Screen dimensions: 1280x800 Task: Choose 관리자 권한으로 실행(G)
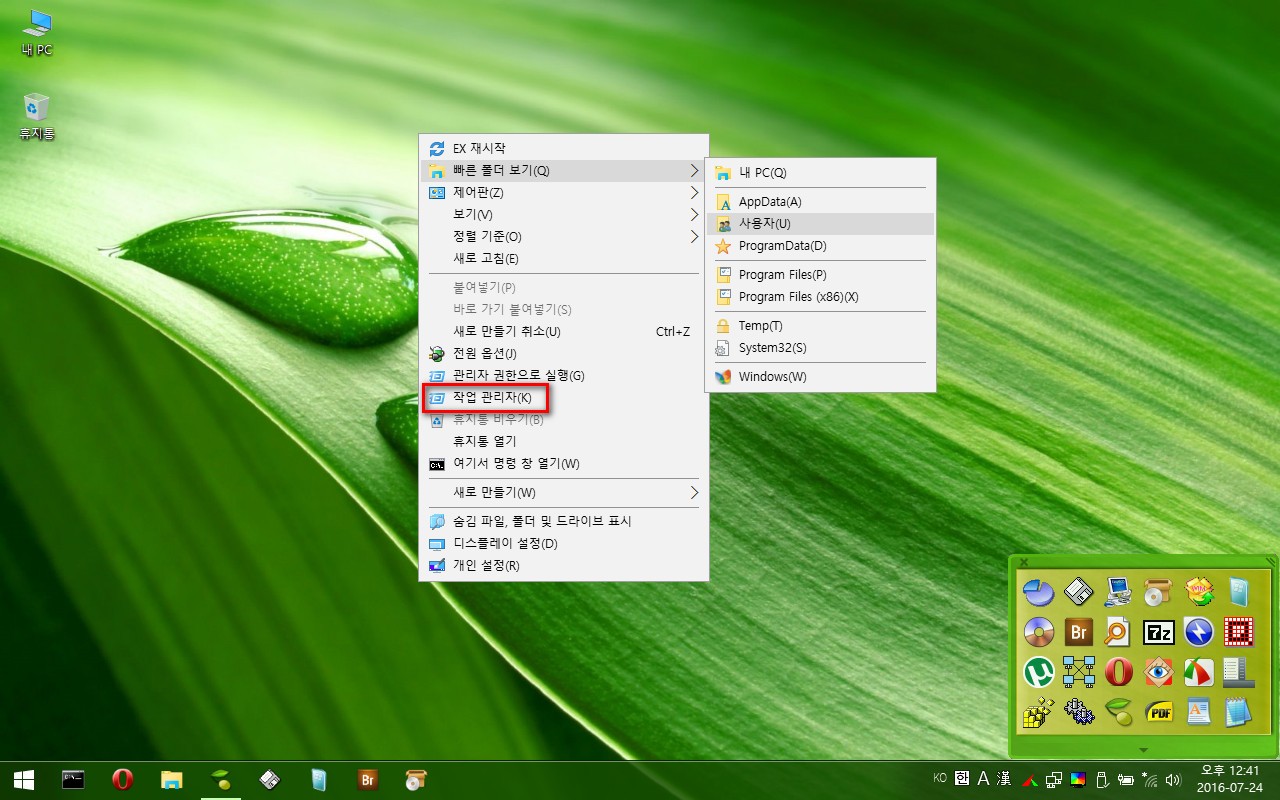(563, 375)
